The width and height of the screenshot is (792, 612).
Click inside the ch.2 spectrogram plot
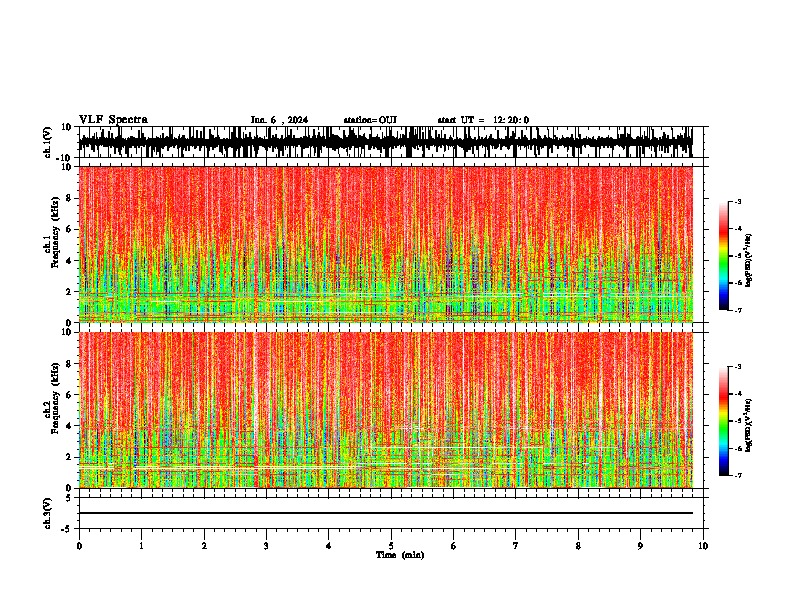pos(385,410)
